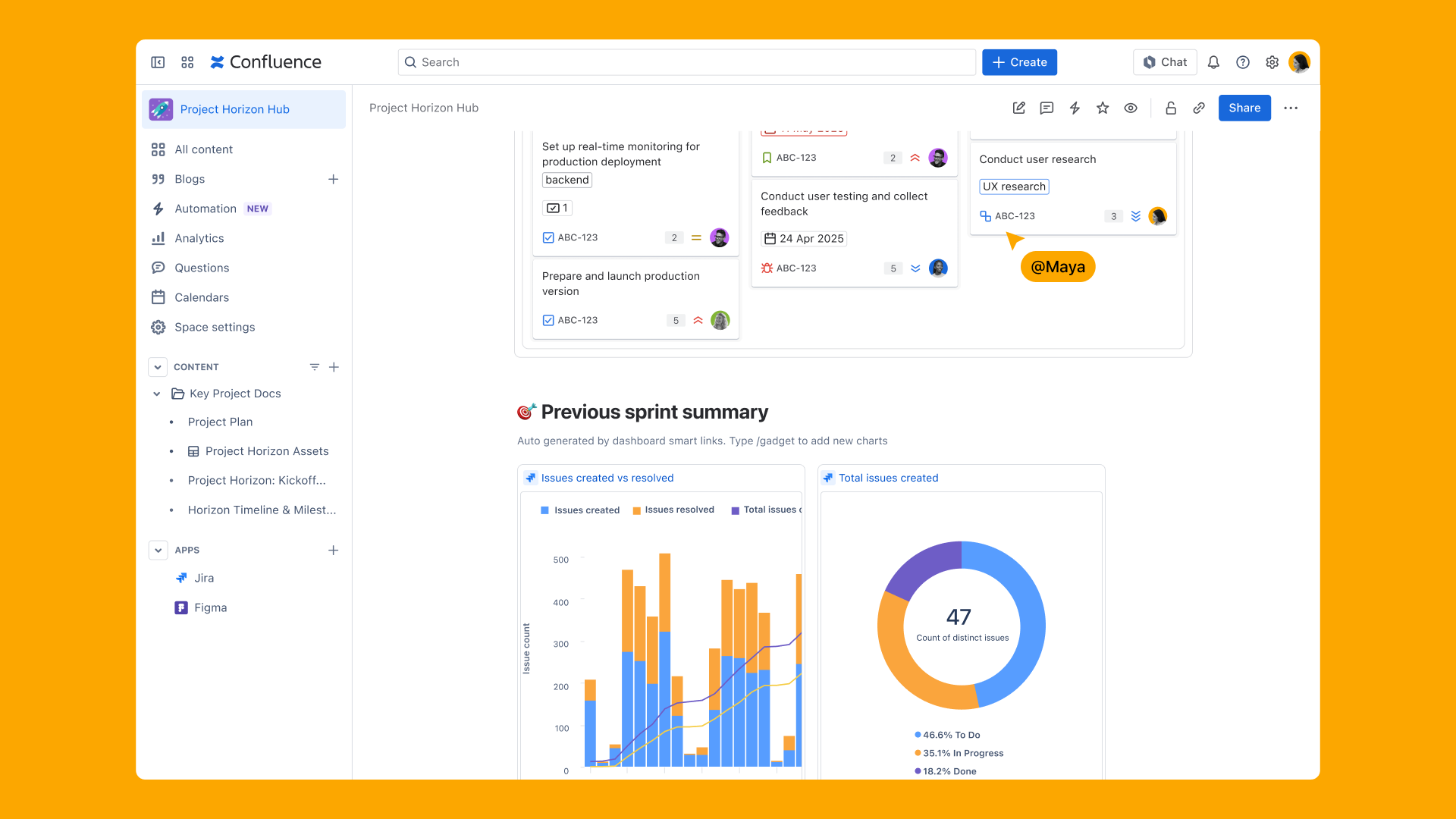
Task: Collapse the CONTENT section chevron
Action: (158, 367)
